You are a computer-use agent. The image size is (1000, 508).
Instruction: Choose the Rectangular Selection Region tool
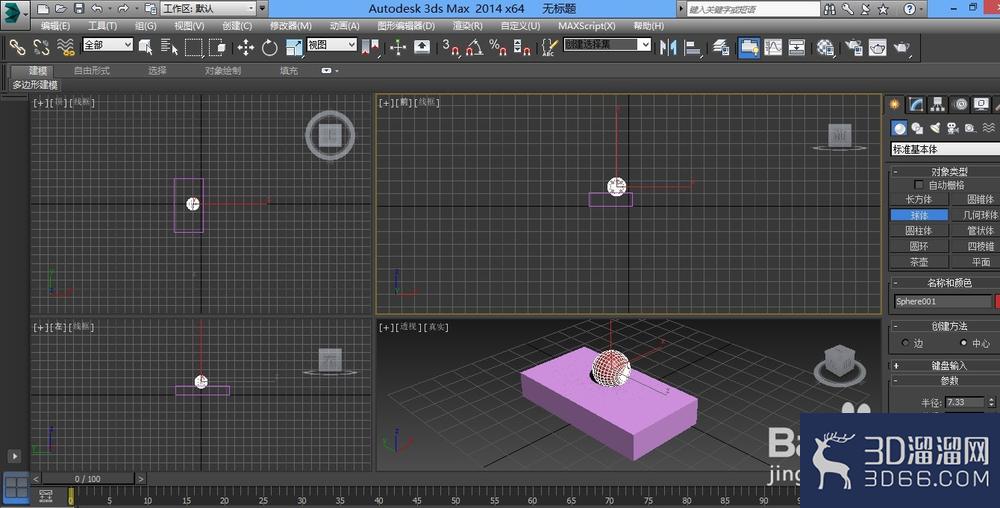(193, 47)
